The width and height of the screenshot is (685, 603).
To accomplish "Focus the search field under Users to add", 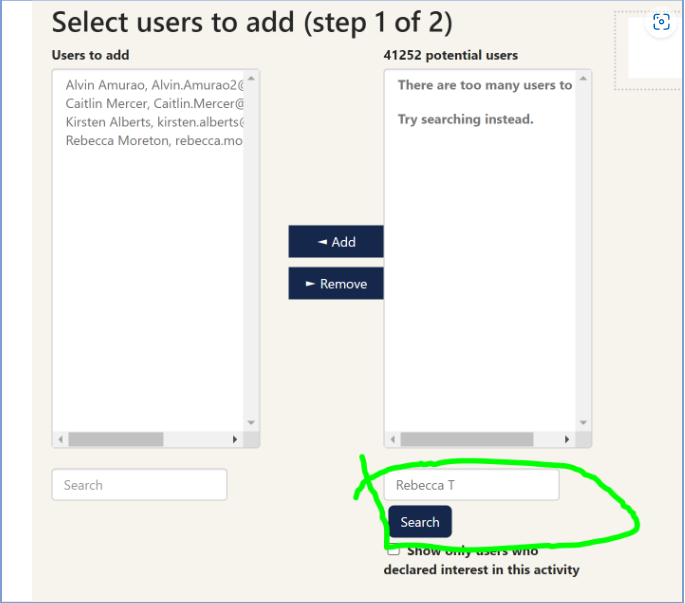I will coord(139,485).
